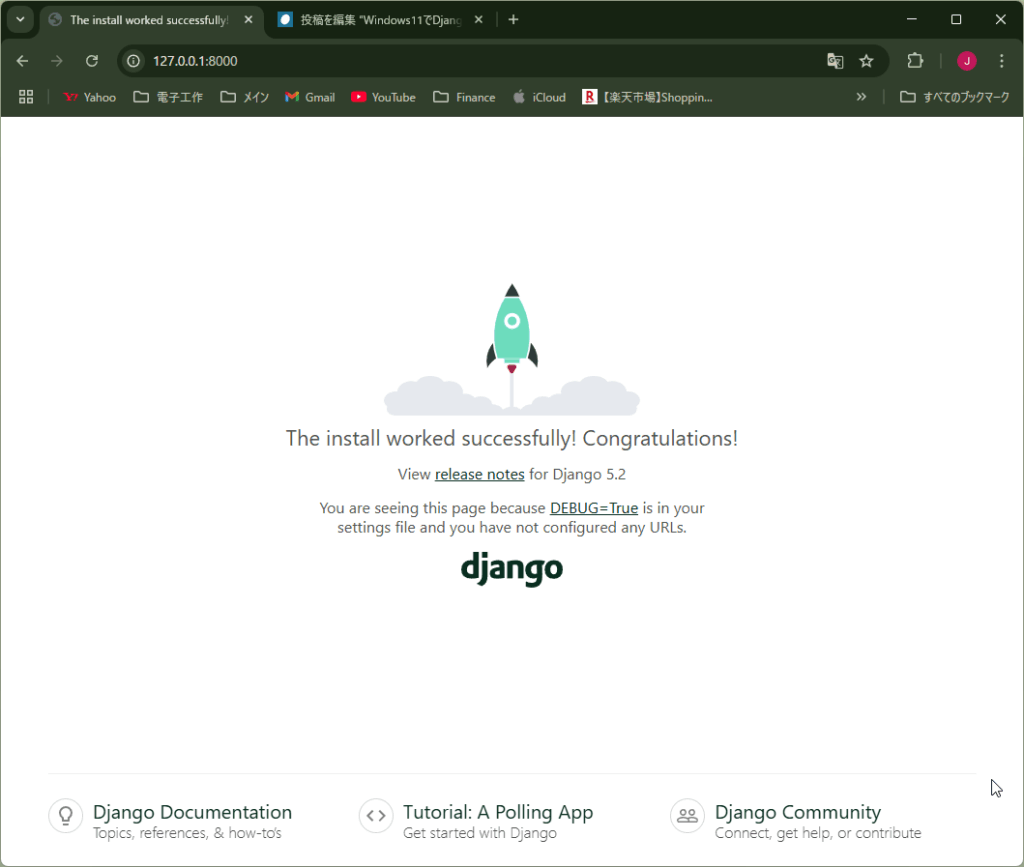Open the Google Translate icon in address bar

pos(835,61)
